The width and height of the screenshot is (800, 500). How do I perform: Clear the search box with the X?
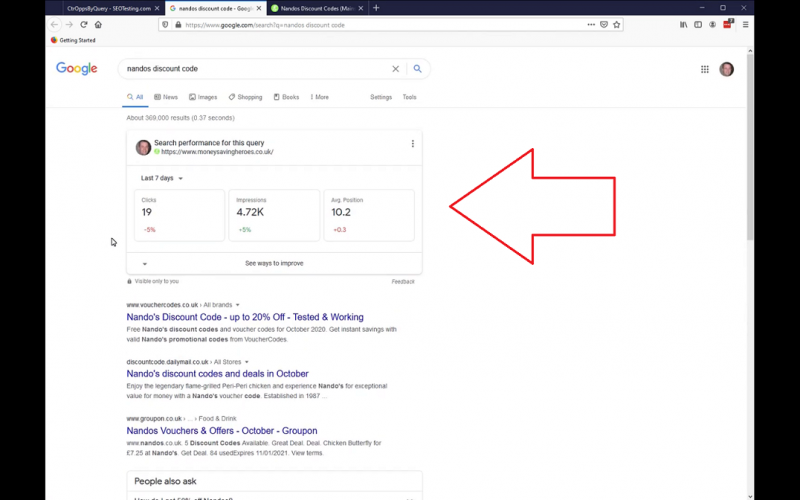pyautogui.click(x=395, y=69)
